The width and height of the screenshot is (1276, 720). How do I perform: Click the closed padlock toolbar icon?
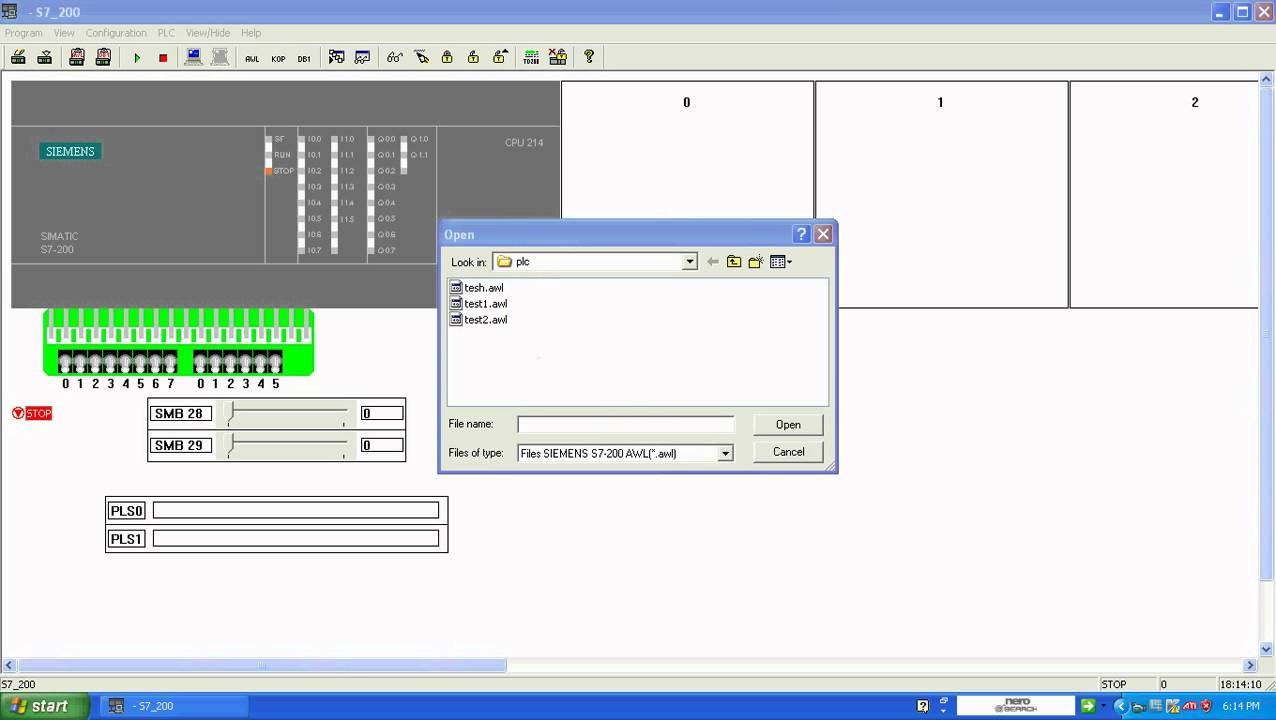click(447, 57)
